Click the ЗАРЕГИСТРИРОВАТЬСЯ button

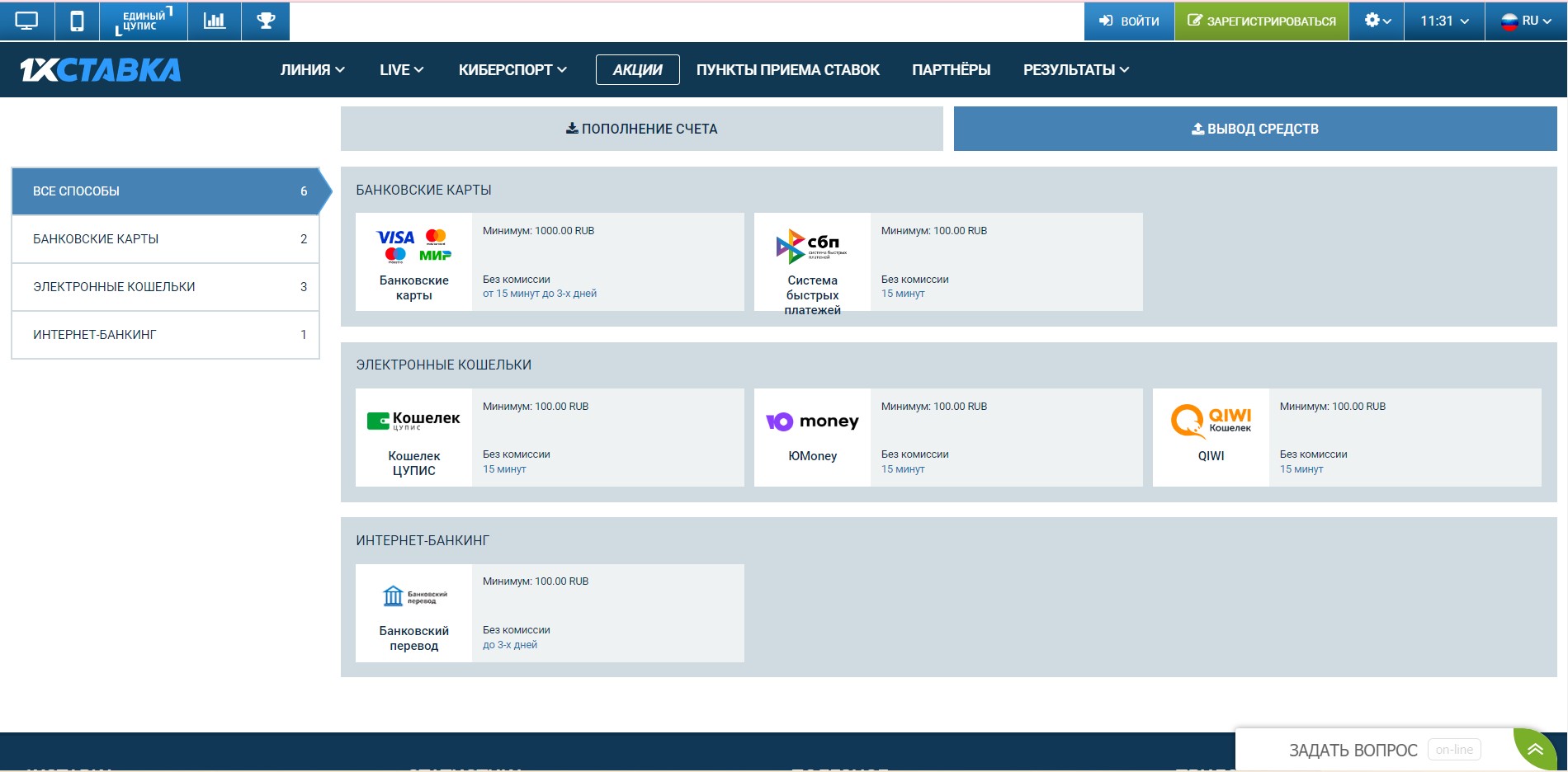click(x=1262, y=21)
